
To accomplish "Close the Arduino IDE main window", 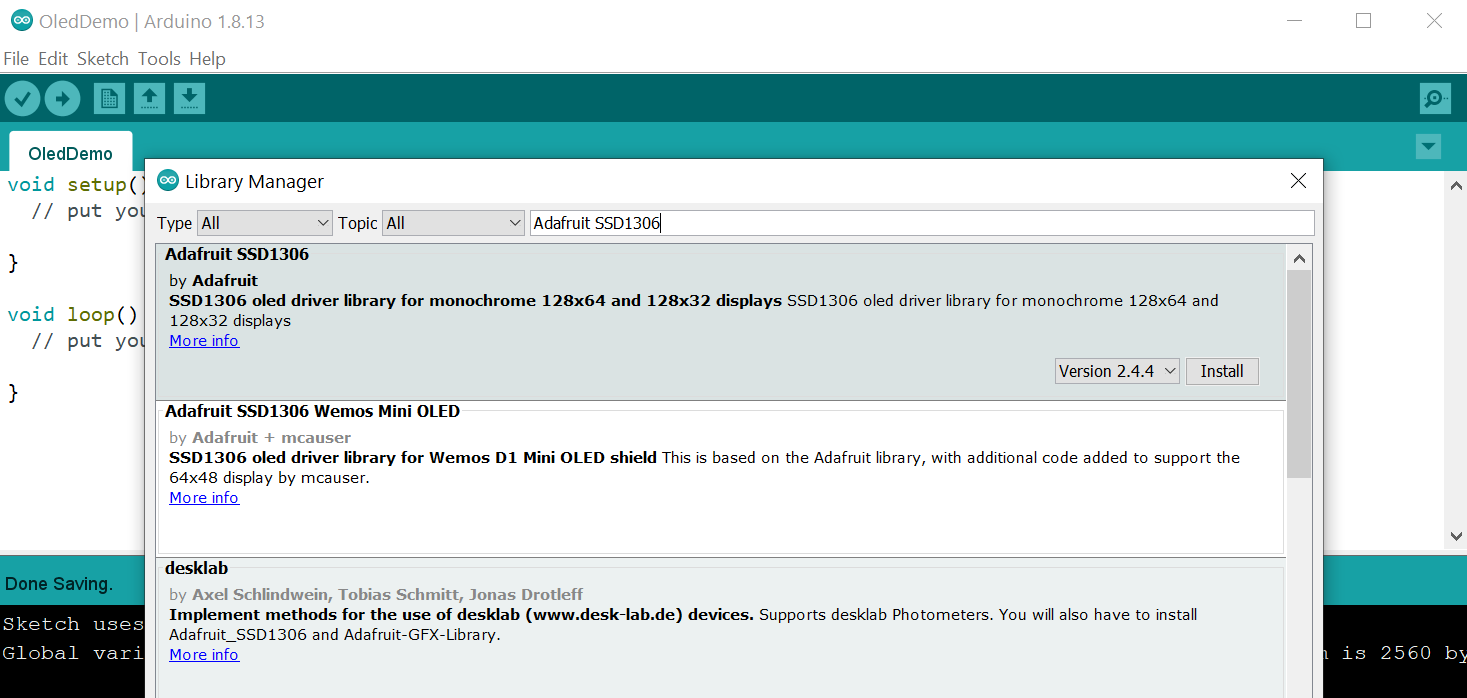I will click(x=1434, y=21).
